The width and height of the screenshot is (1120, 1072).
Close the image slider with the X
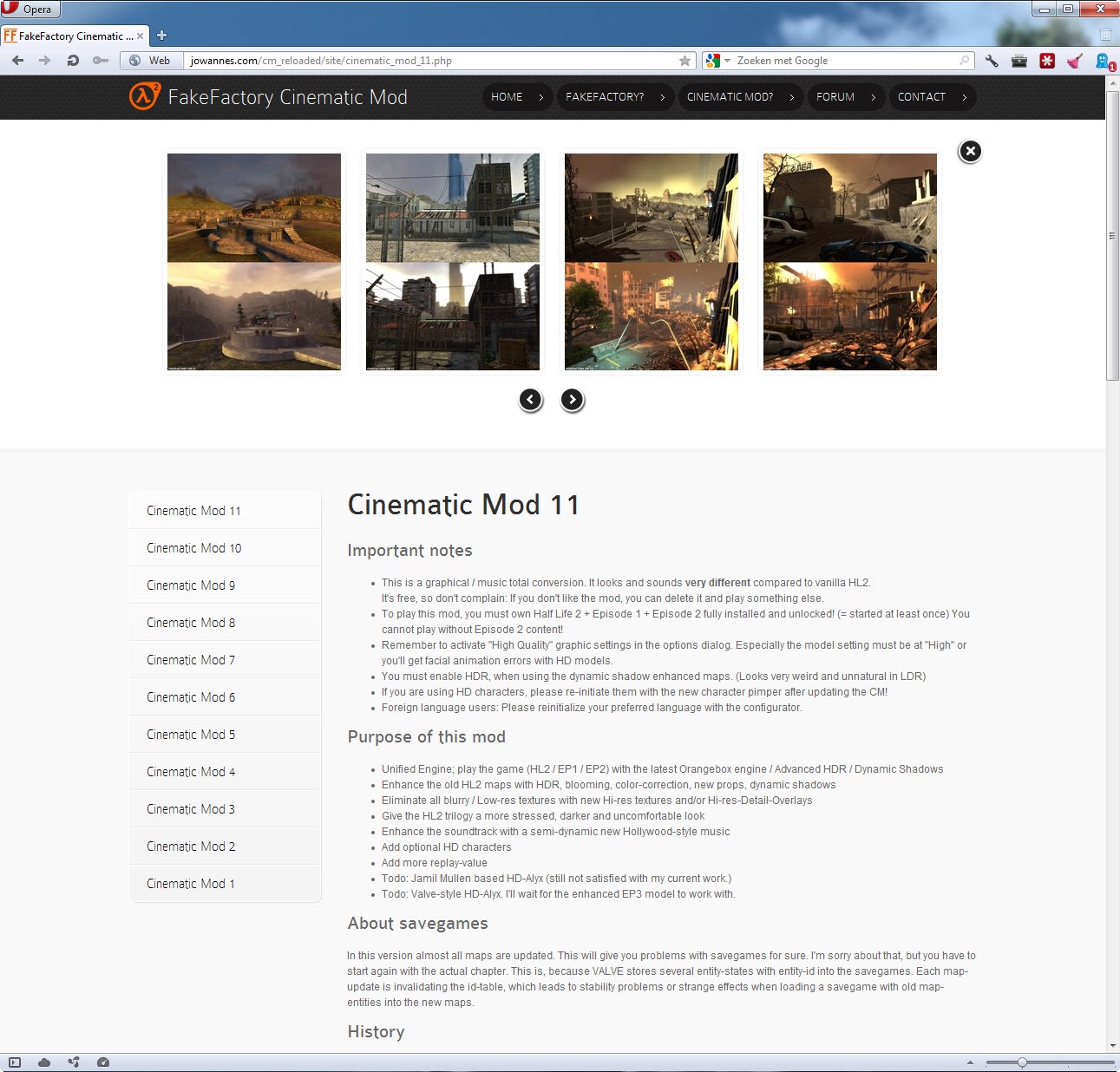[970, 151]
